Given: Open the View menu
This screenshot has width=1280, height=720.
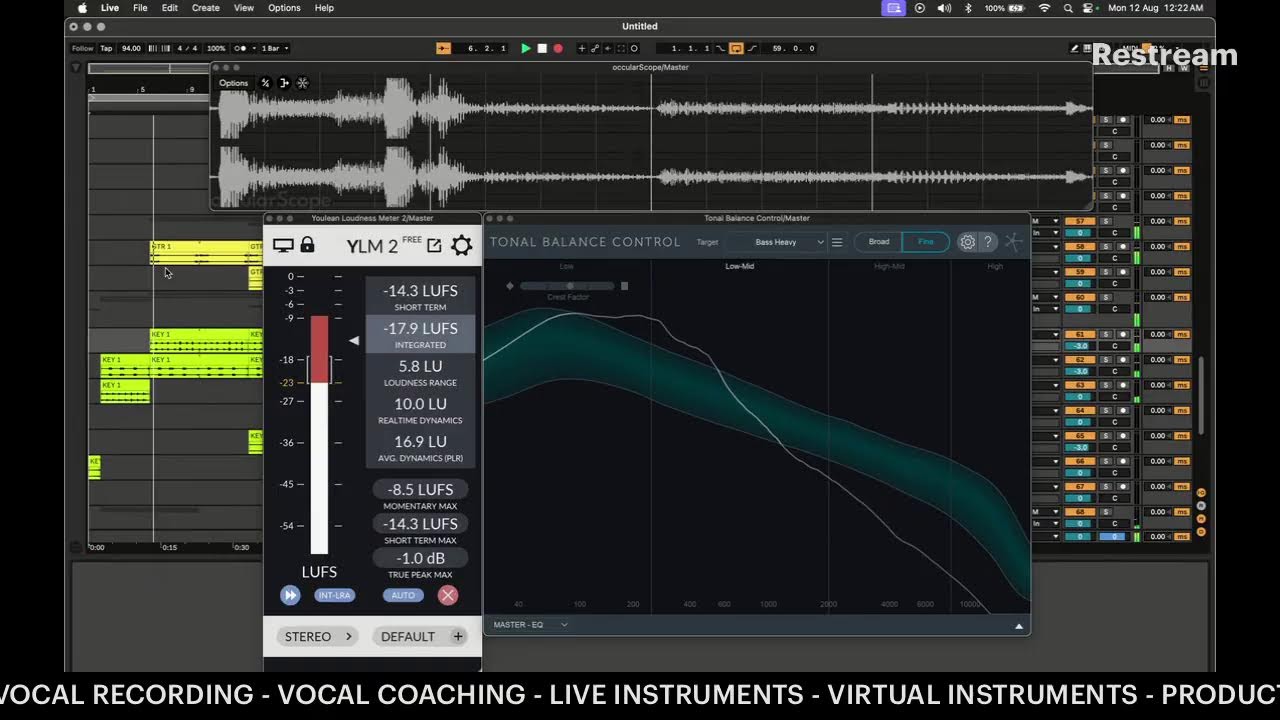Looking at the screenshot, I should pyautogui.click(x=244, y=8).
